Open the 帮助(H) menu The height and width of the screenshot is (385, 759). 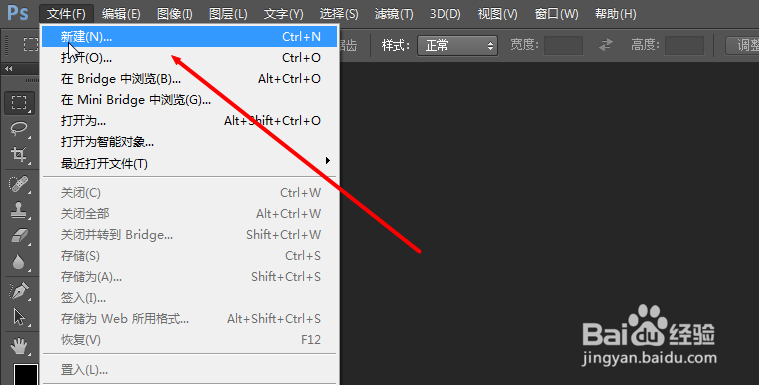(615, 14)
